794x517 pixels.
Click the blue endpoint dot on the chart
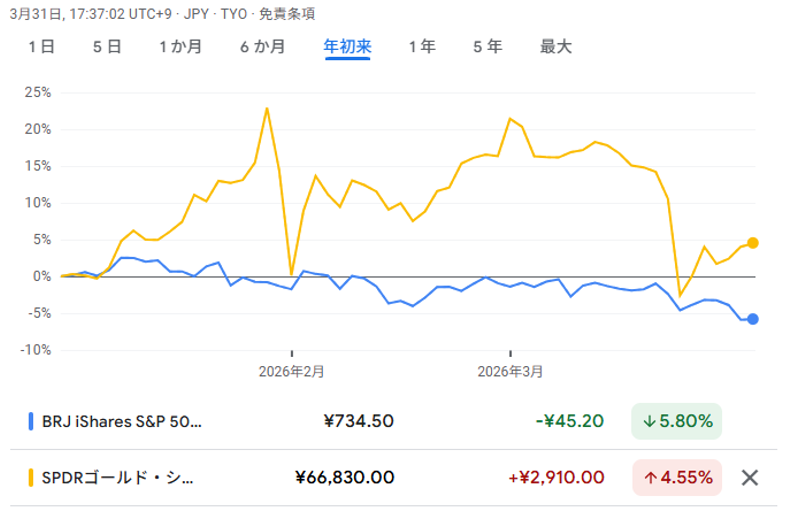(752, 319)
